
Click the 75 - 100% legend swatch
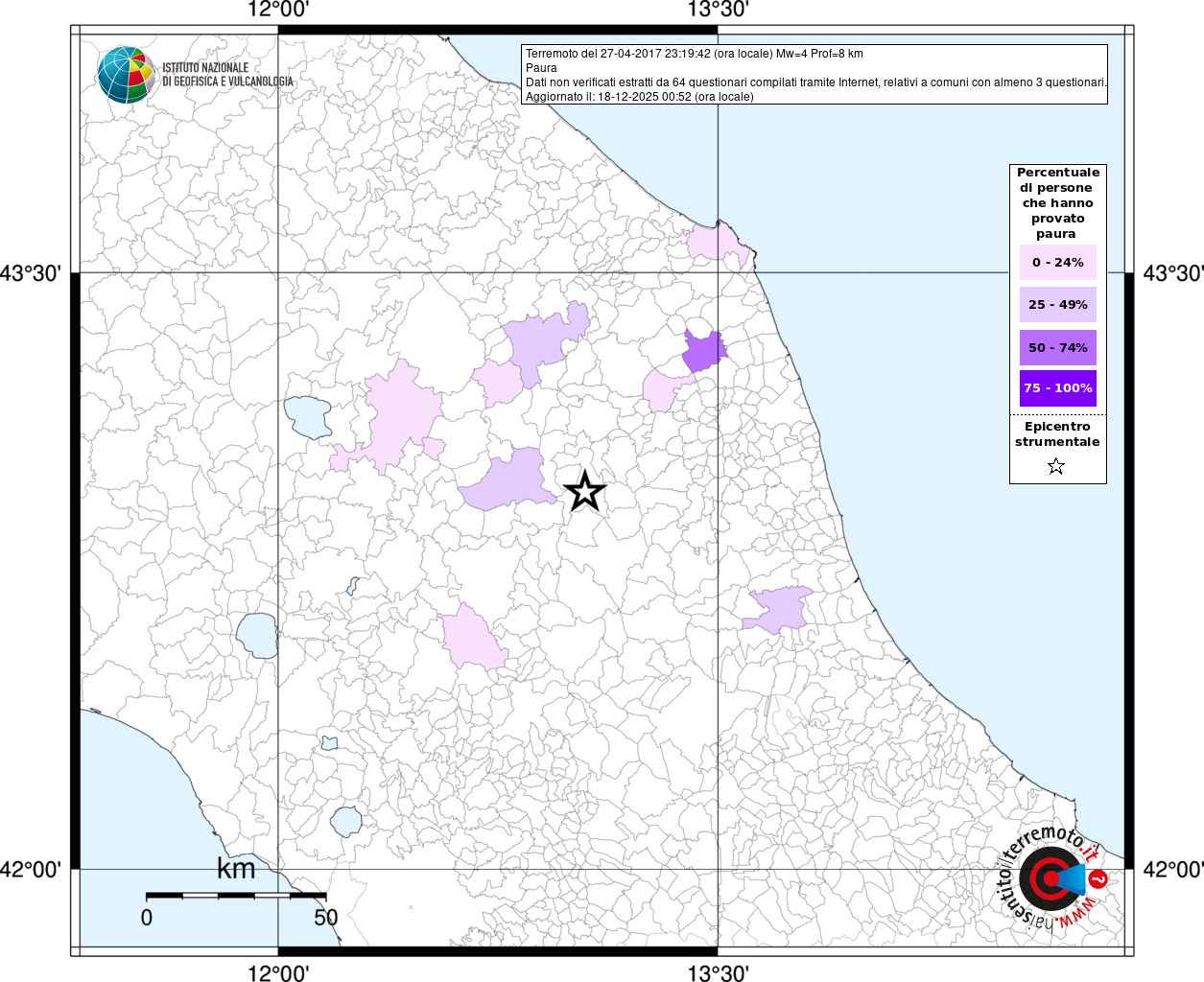(x=1057, y=388)
